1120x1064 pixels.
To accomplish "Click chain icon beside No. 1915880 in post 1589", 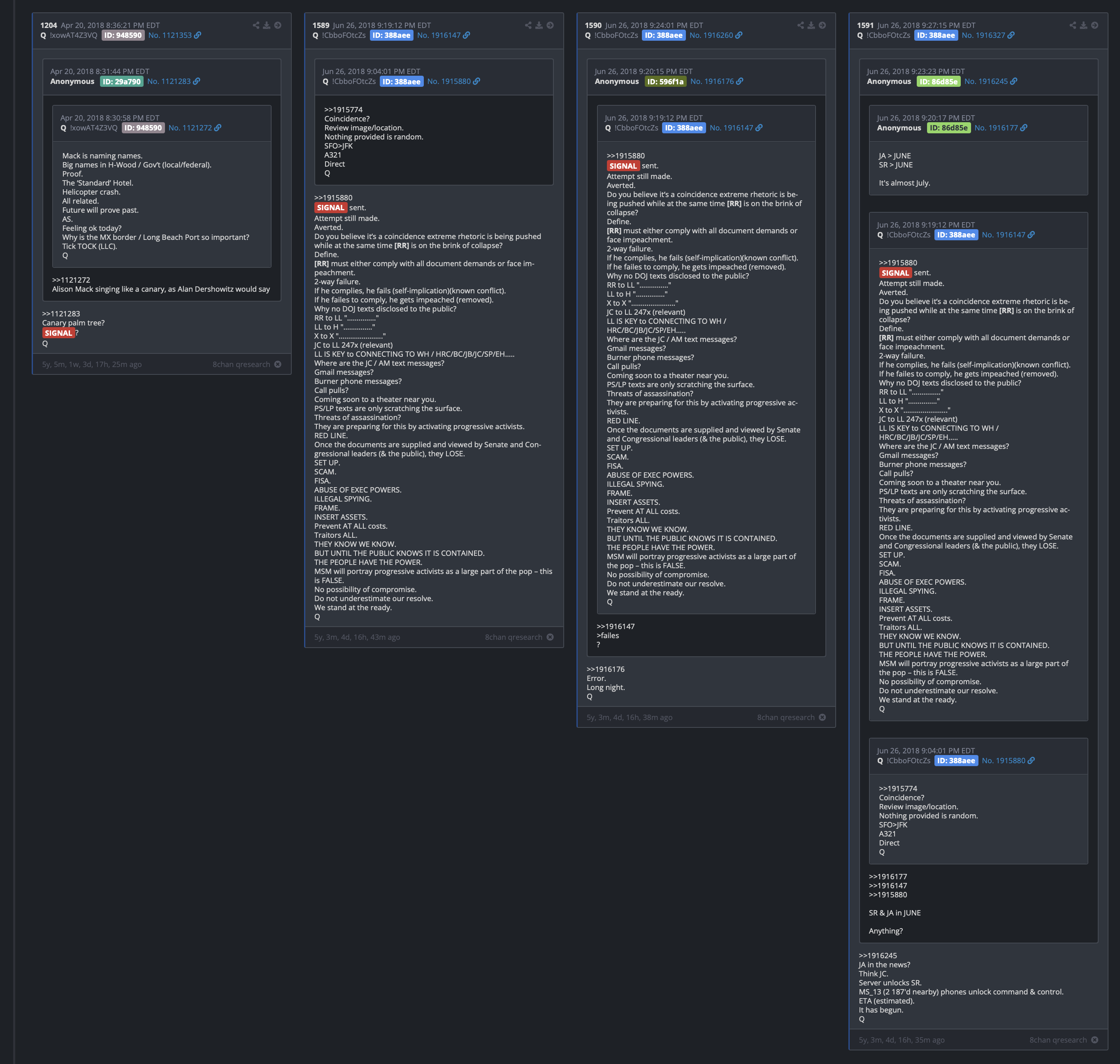I will (476, 81).
